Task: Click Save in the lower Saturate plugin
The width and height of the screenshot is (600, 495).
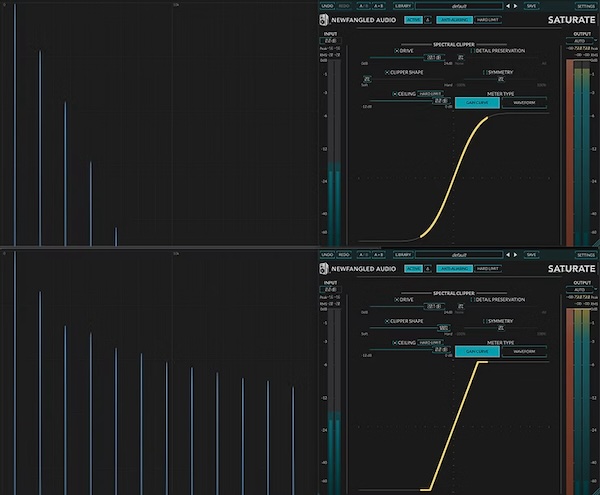Action: (x=531, y=255)
